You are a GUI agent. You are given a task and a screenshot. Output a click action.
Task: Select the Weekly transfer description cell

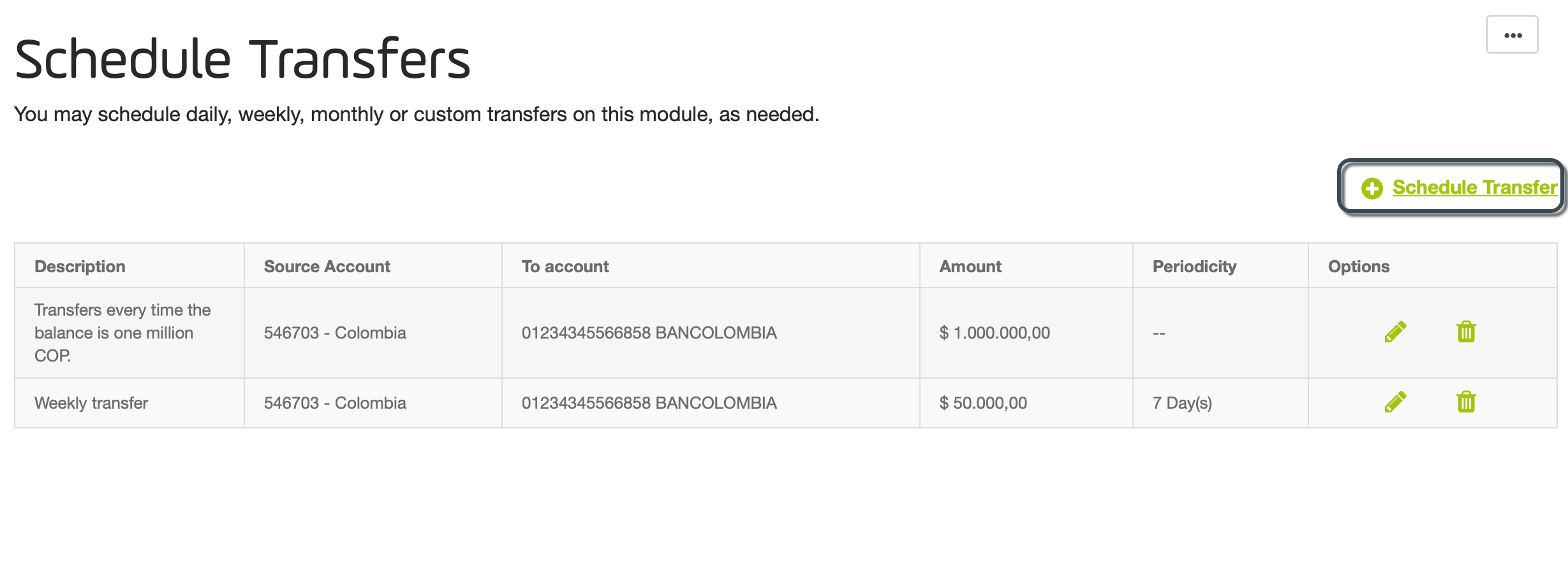click(x=129, y=403)
